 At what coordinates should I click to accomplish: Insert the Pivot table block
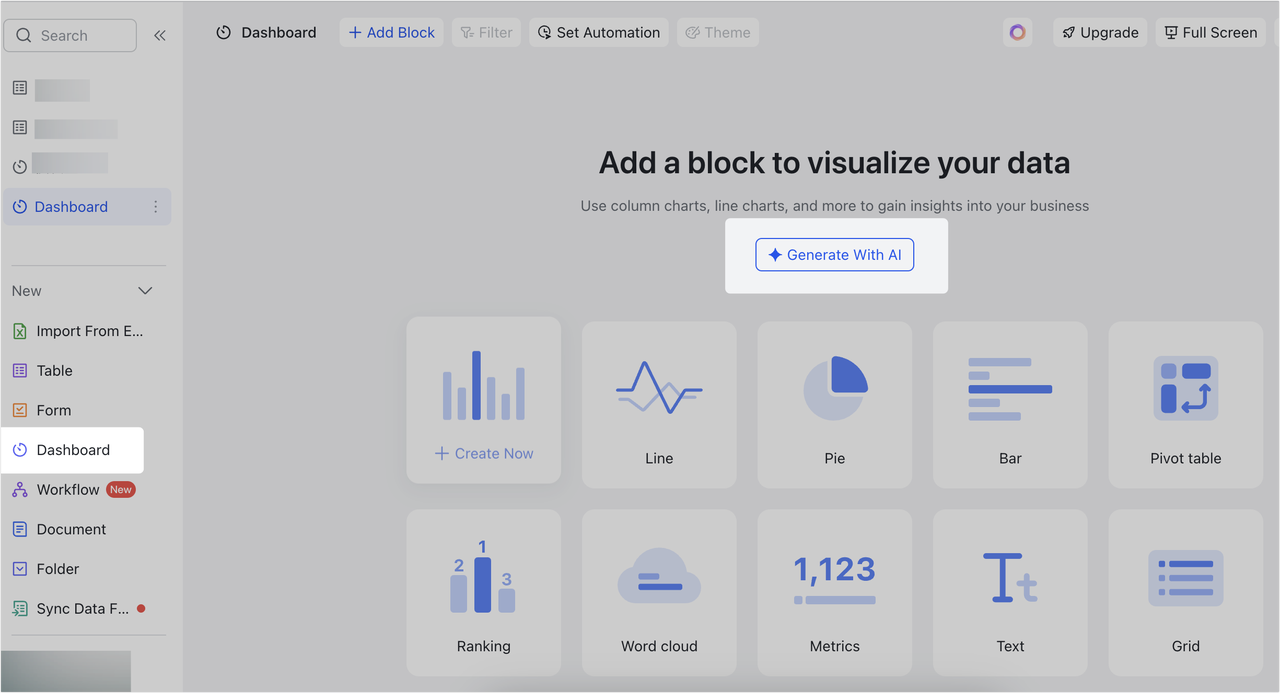pos(1185,404)
